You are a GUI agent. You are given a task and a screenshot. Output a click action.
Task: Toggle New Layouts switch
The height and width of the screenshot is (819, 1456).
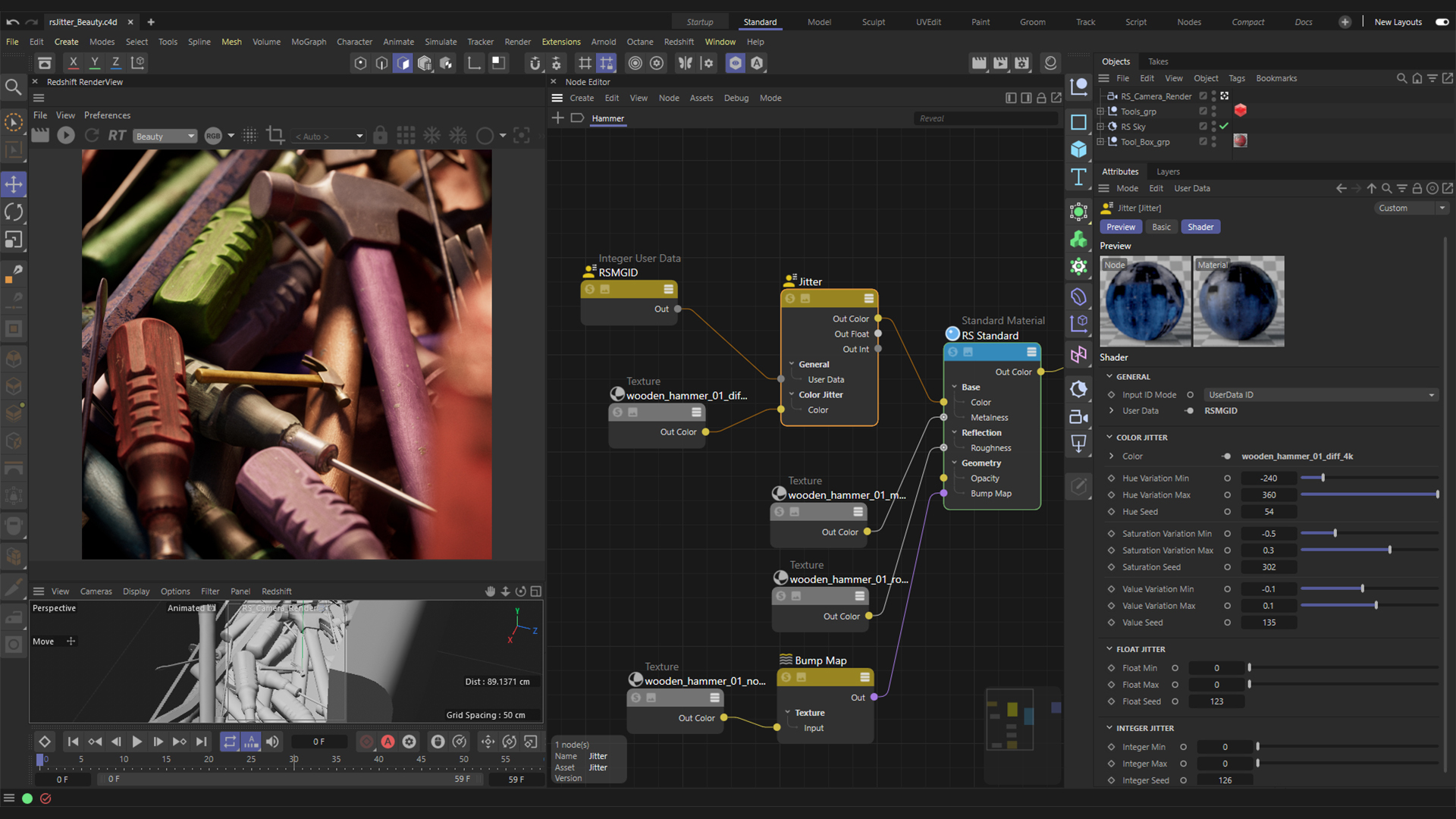[1442, 22]
